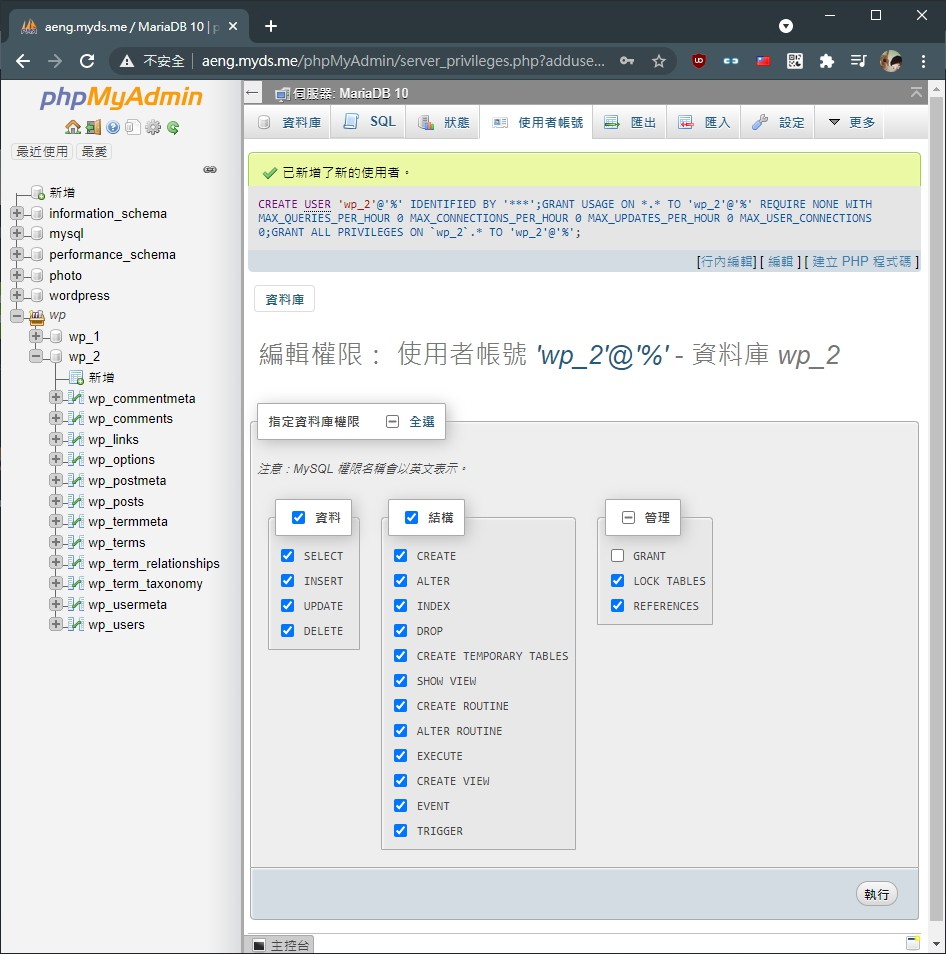Open the 最近使用 list

[42, 151]
